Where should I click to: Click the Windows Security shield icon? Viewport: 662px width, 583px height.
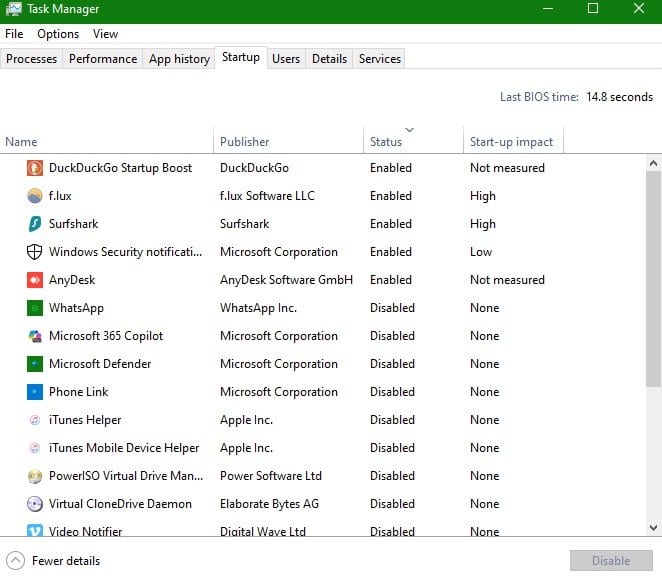35,252
